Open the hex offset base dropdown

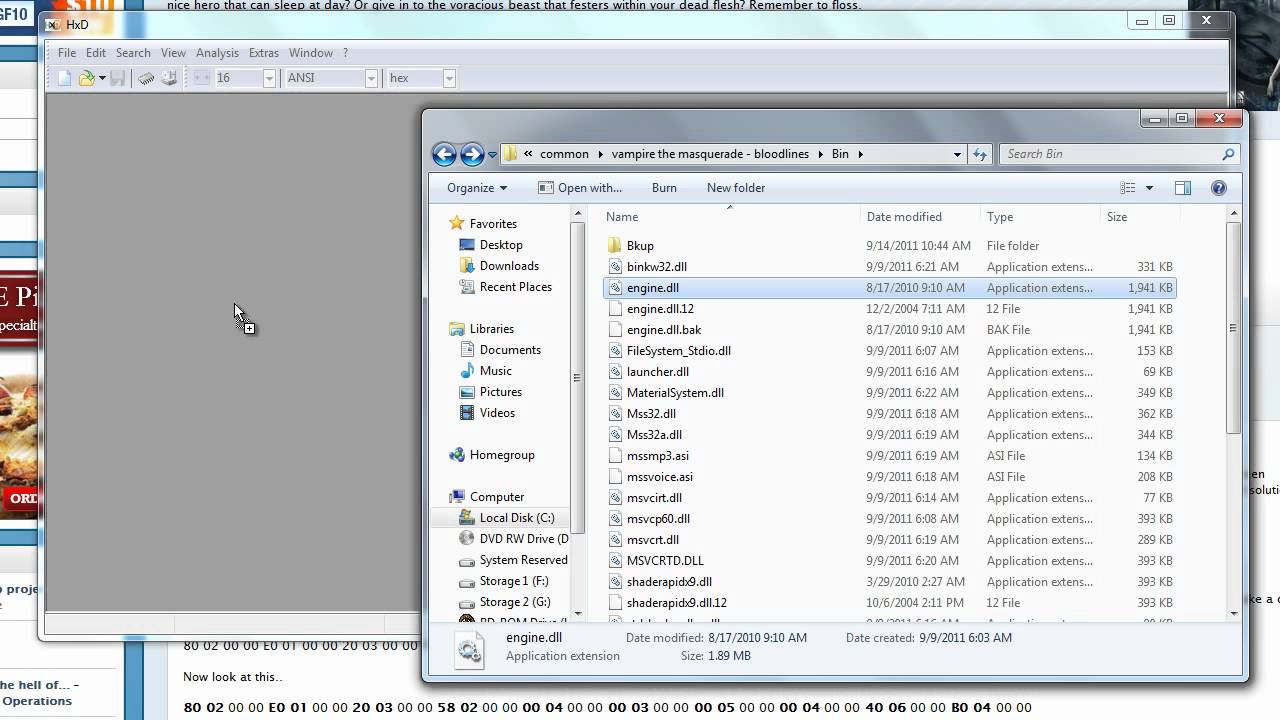click(449, 78)
